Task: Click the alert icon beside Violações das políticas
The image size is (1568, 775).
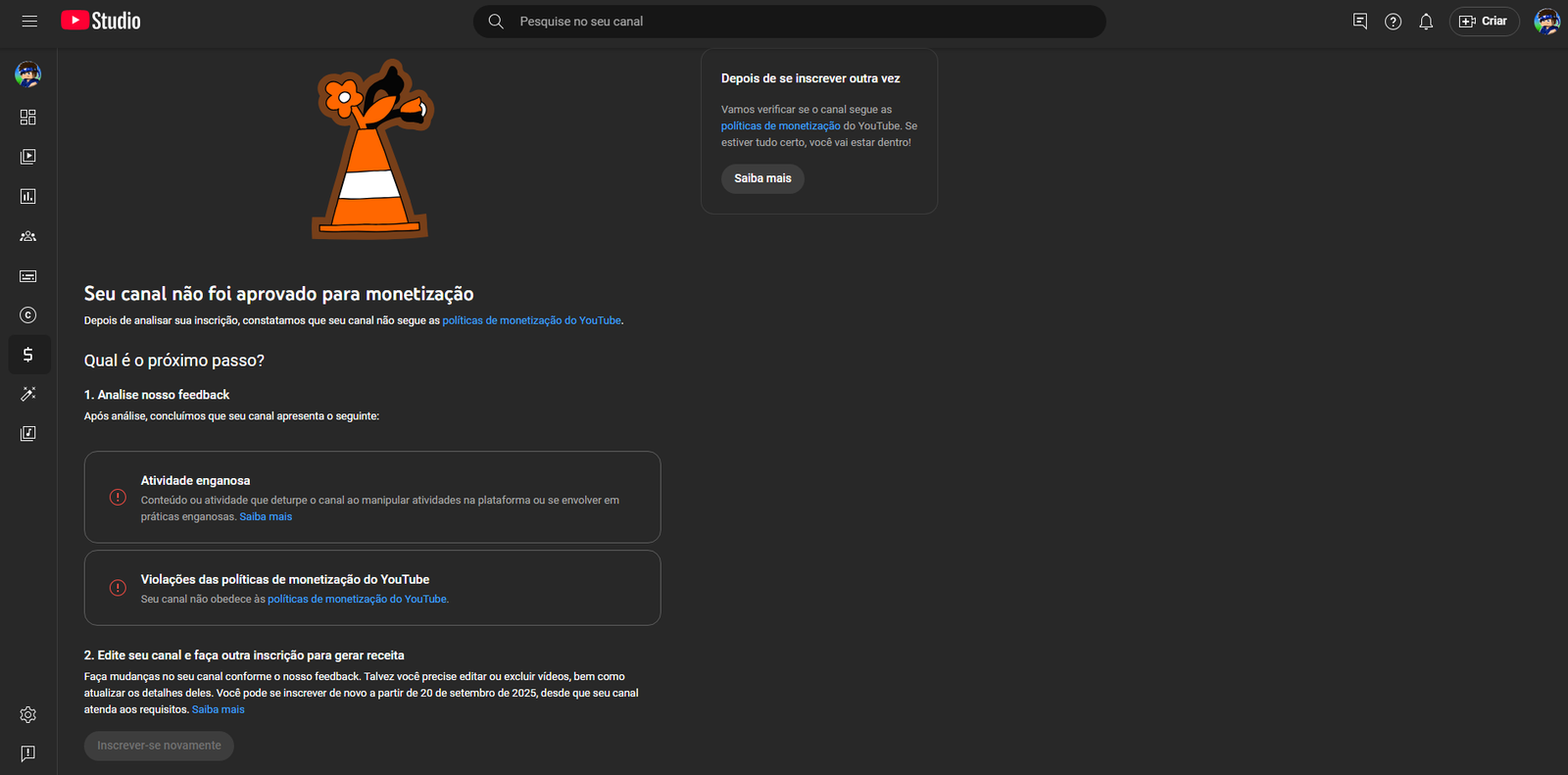Action: click(x=118, y=588)
